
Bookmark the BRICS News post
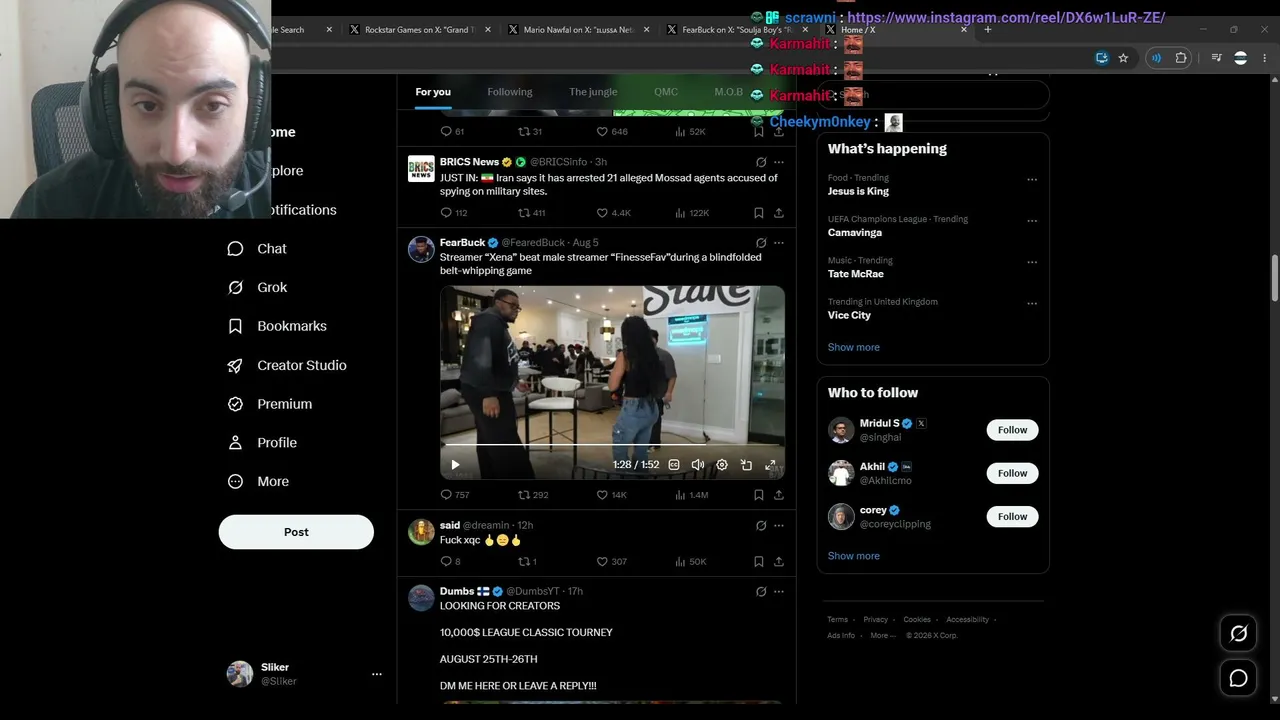click(758, 213)
